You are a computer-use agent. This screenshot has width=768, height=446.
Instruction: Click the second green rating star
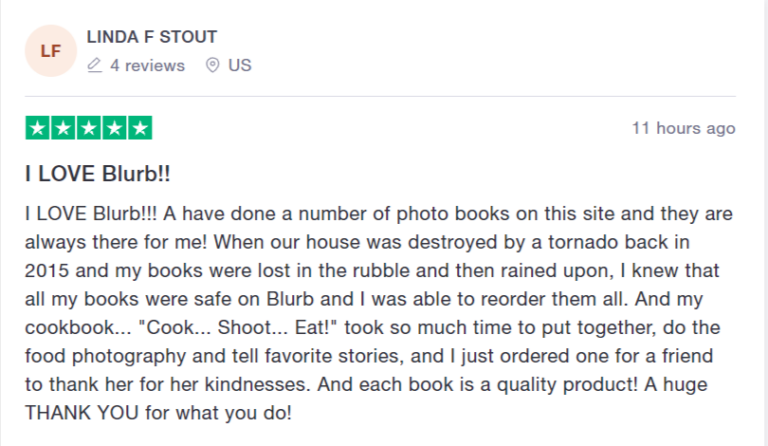click(x=63, y=128)
